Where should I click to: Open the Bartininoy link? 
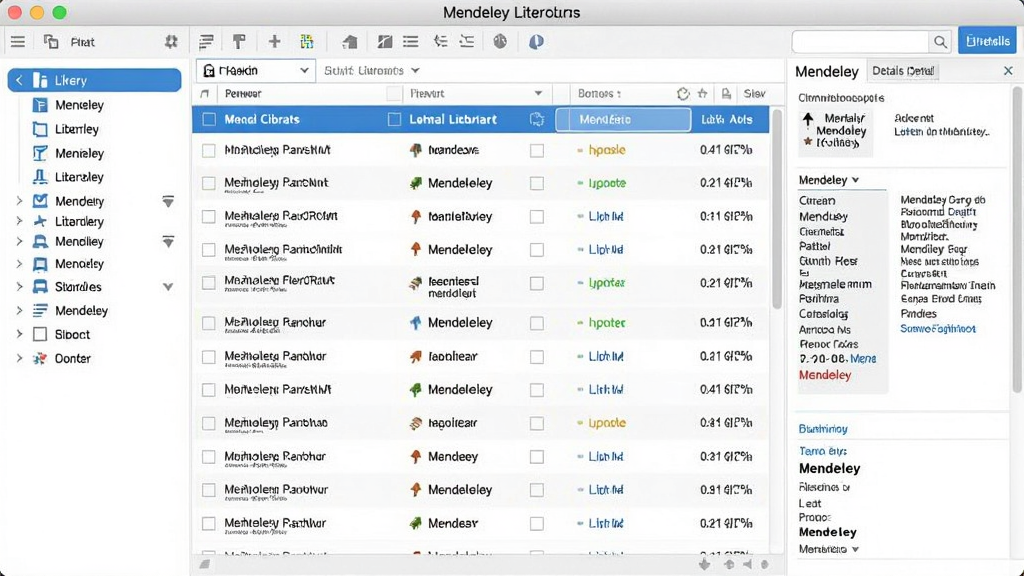tap(823, 429)
